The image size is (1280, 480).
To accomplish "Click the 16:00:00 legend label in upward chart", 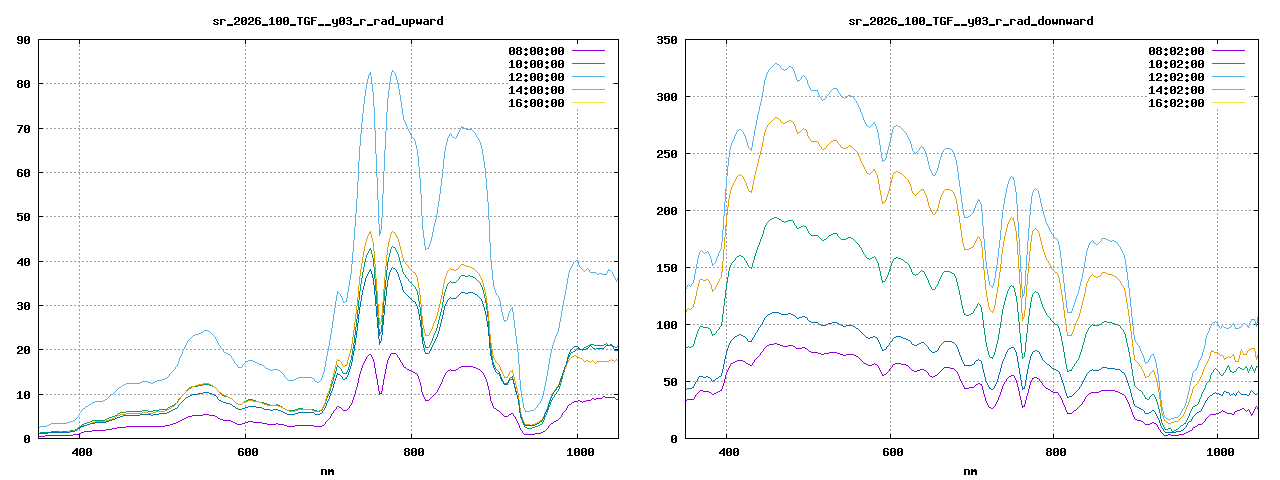I will coord(536,103).
